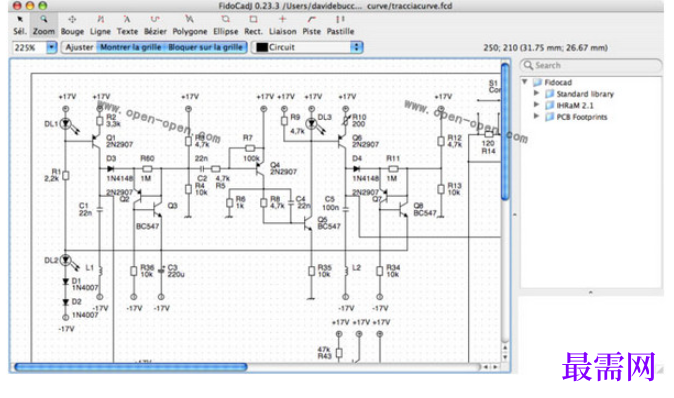
Task: Click the library panel split handle arrow
Action: 515,214
